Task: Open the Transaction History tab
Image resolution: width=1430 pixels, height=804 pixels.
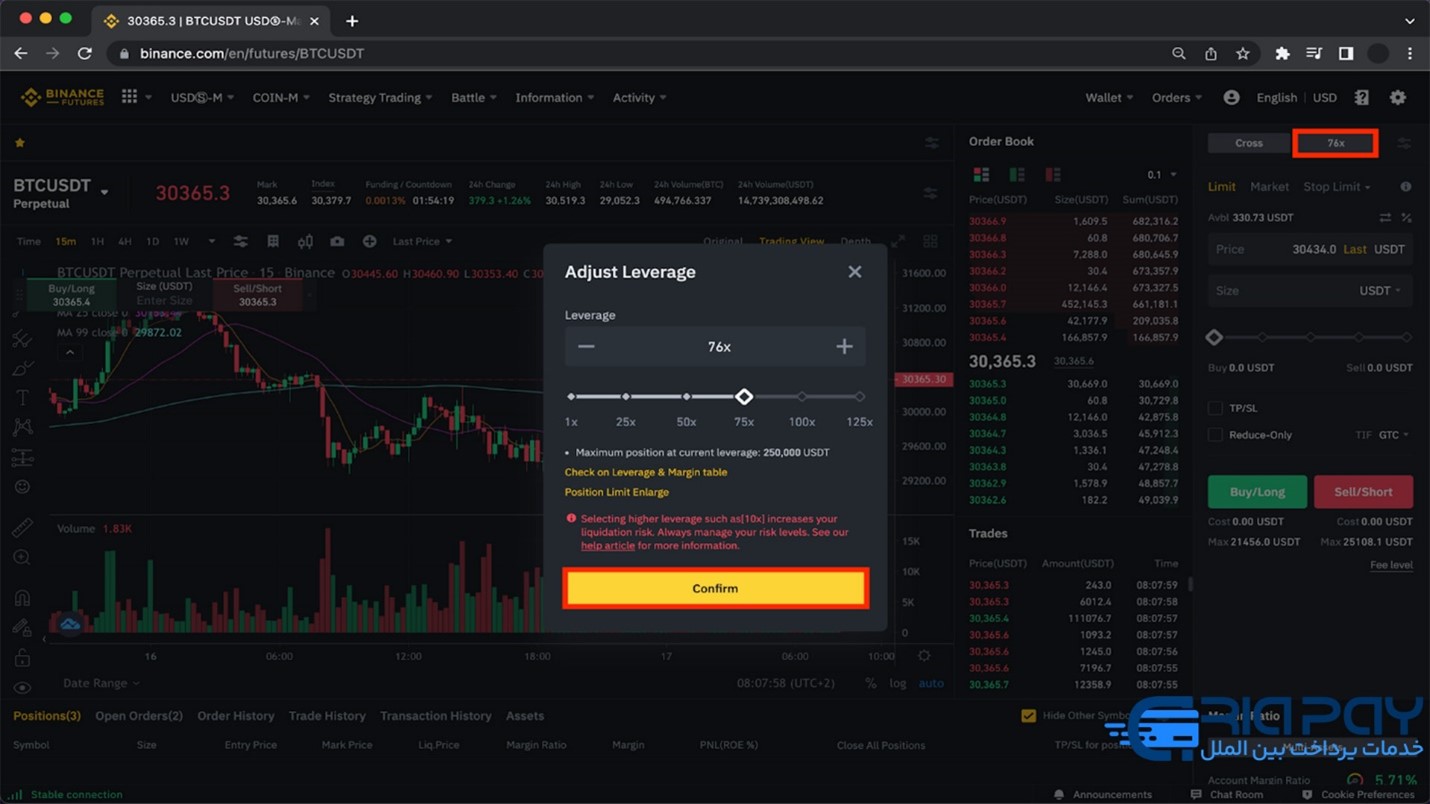Action: tap(436, 716)
